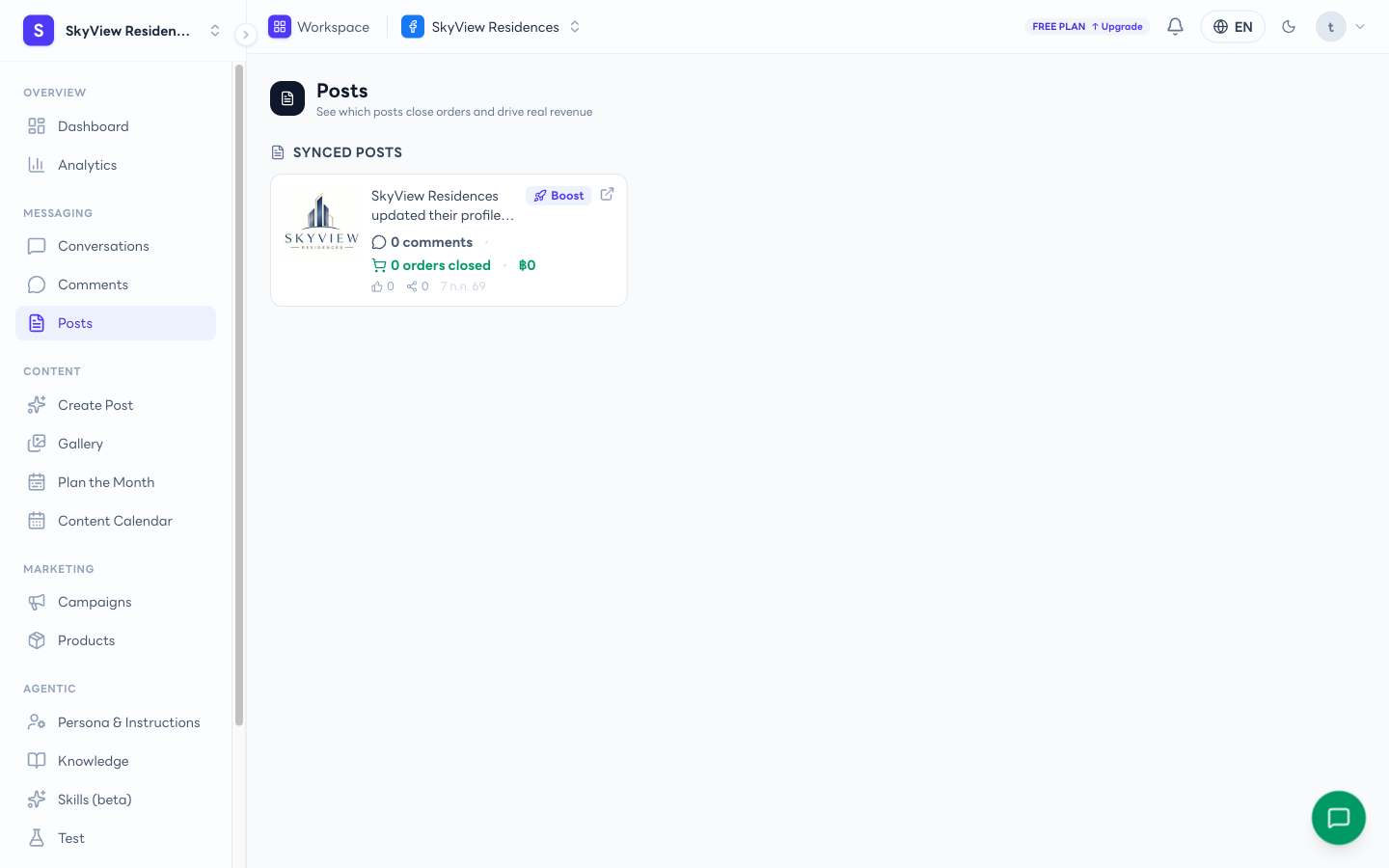The width and height of the screenshot is (1389, 868).
Task: Open Analytics from the sidebar
Action: click(116, 165)
